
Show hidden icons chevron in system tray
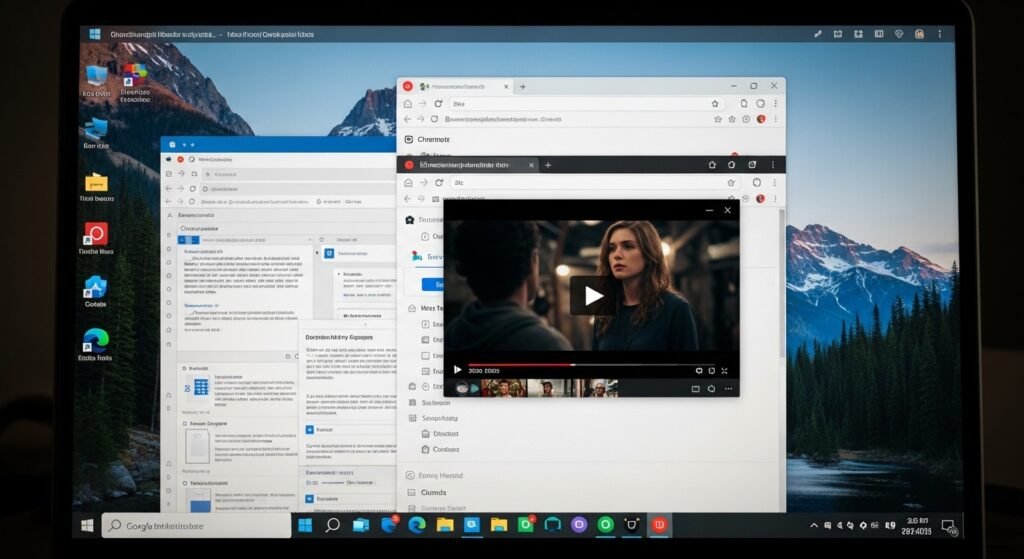(x=814, y=525)
